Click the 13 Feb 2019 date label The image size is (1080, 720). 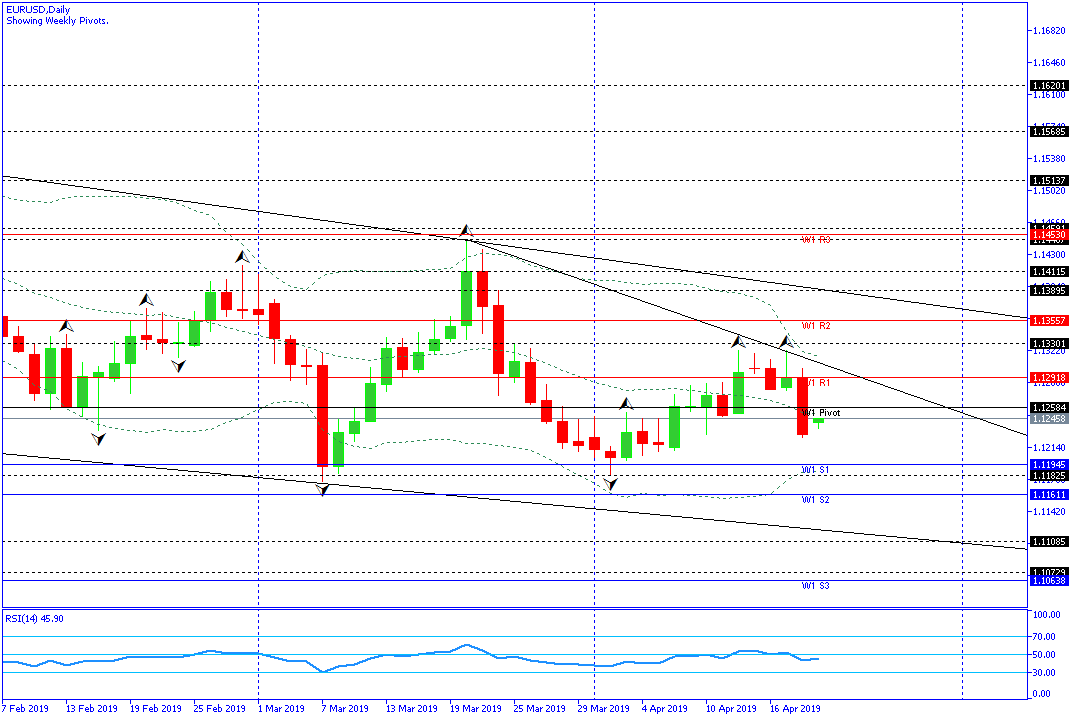[92, 708]
